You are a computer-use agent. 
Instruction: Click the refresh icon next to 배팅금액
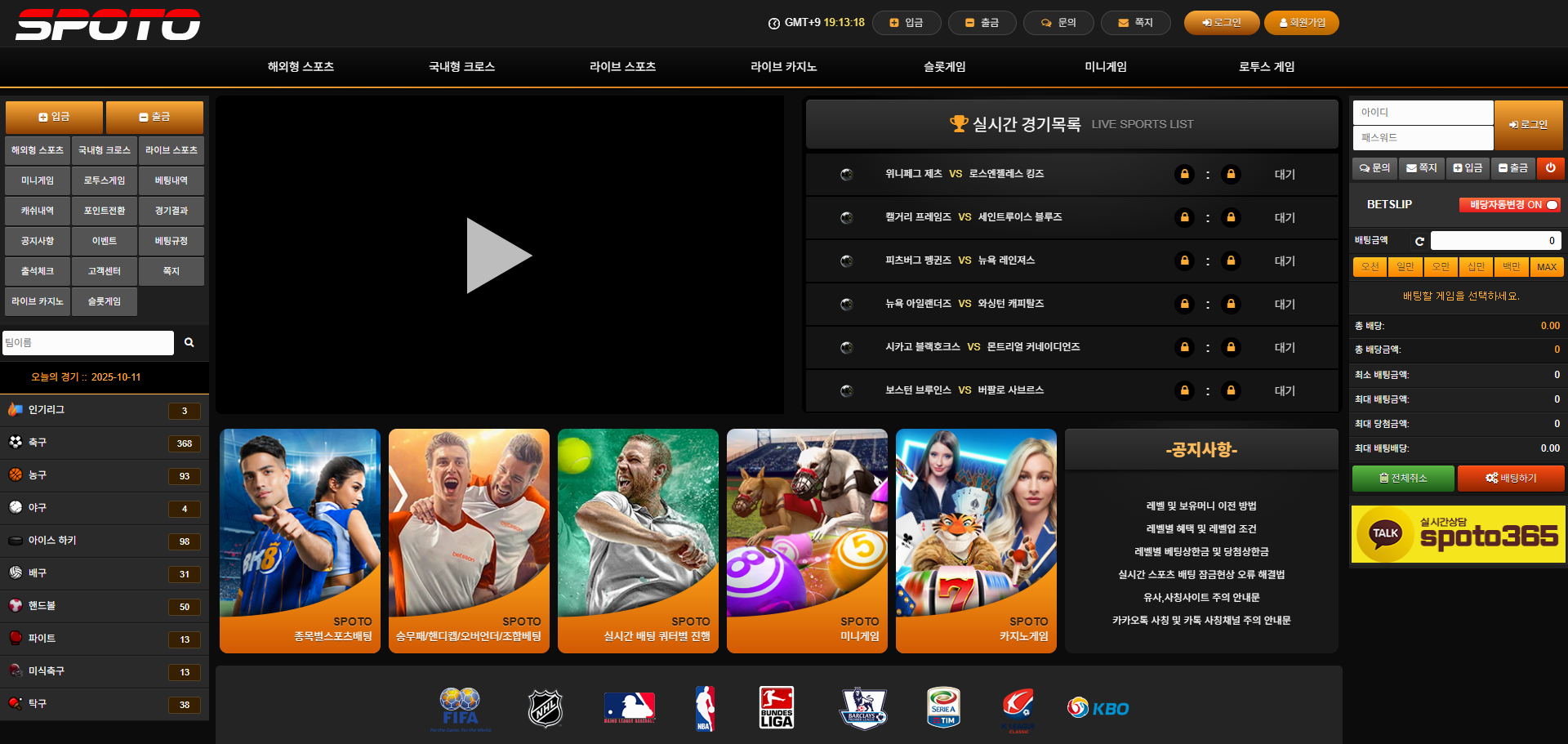pyautogui.click(x=1420, y=241)
